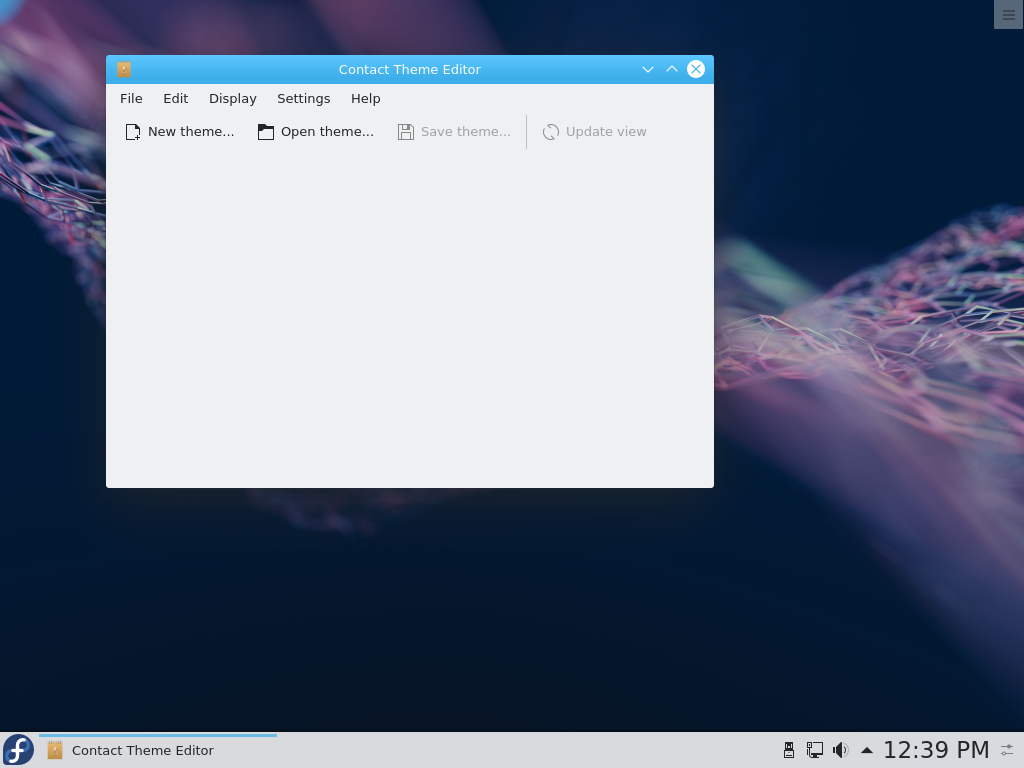Expand the hidden system tray icons
The height and width of the screenshot is (768, 1024).
tap(867, 750)
